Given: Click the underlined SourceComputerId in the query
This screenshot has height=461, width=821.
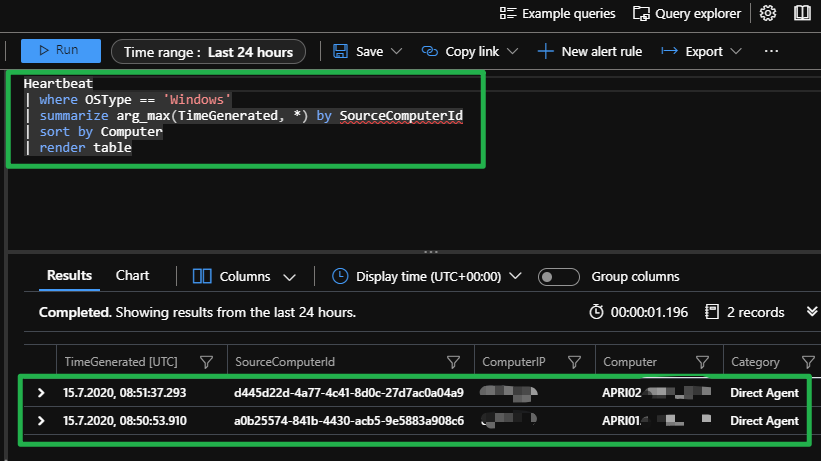Looking at the screenshot, I should click(x=401, y=116).
